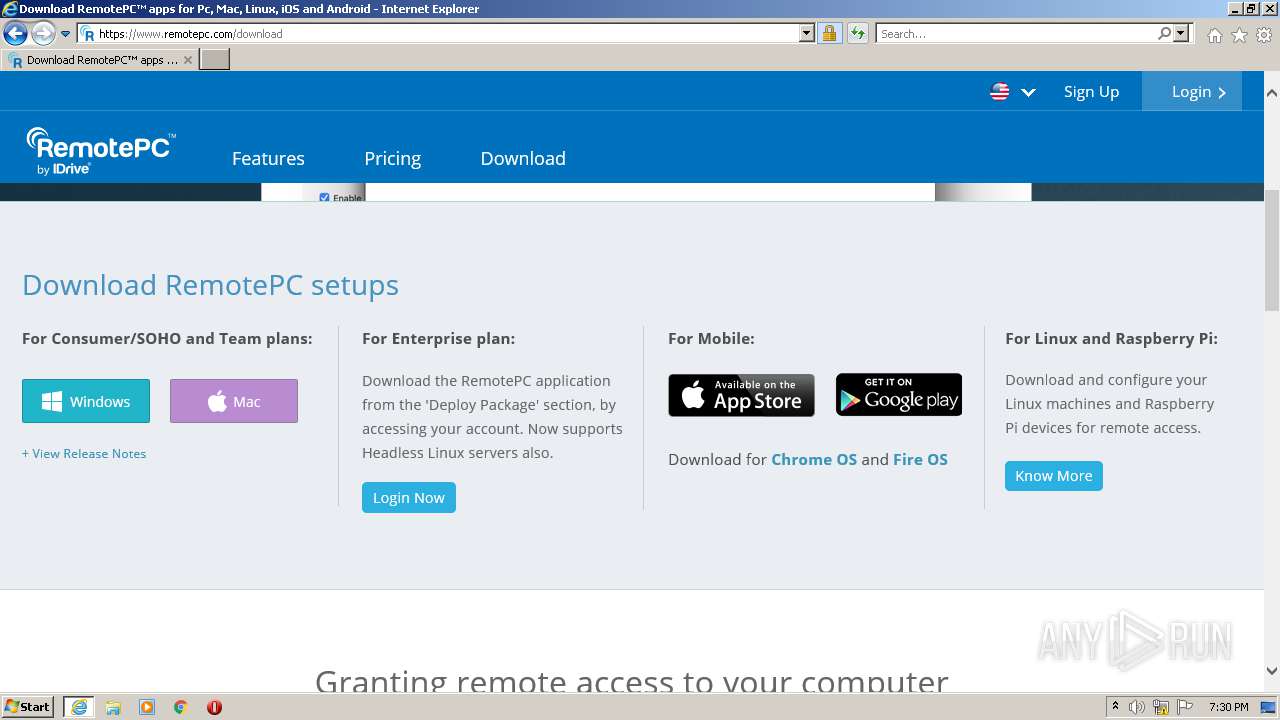
Task: Click the security lock icon
Action: coord(829,34)
